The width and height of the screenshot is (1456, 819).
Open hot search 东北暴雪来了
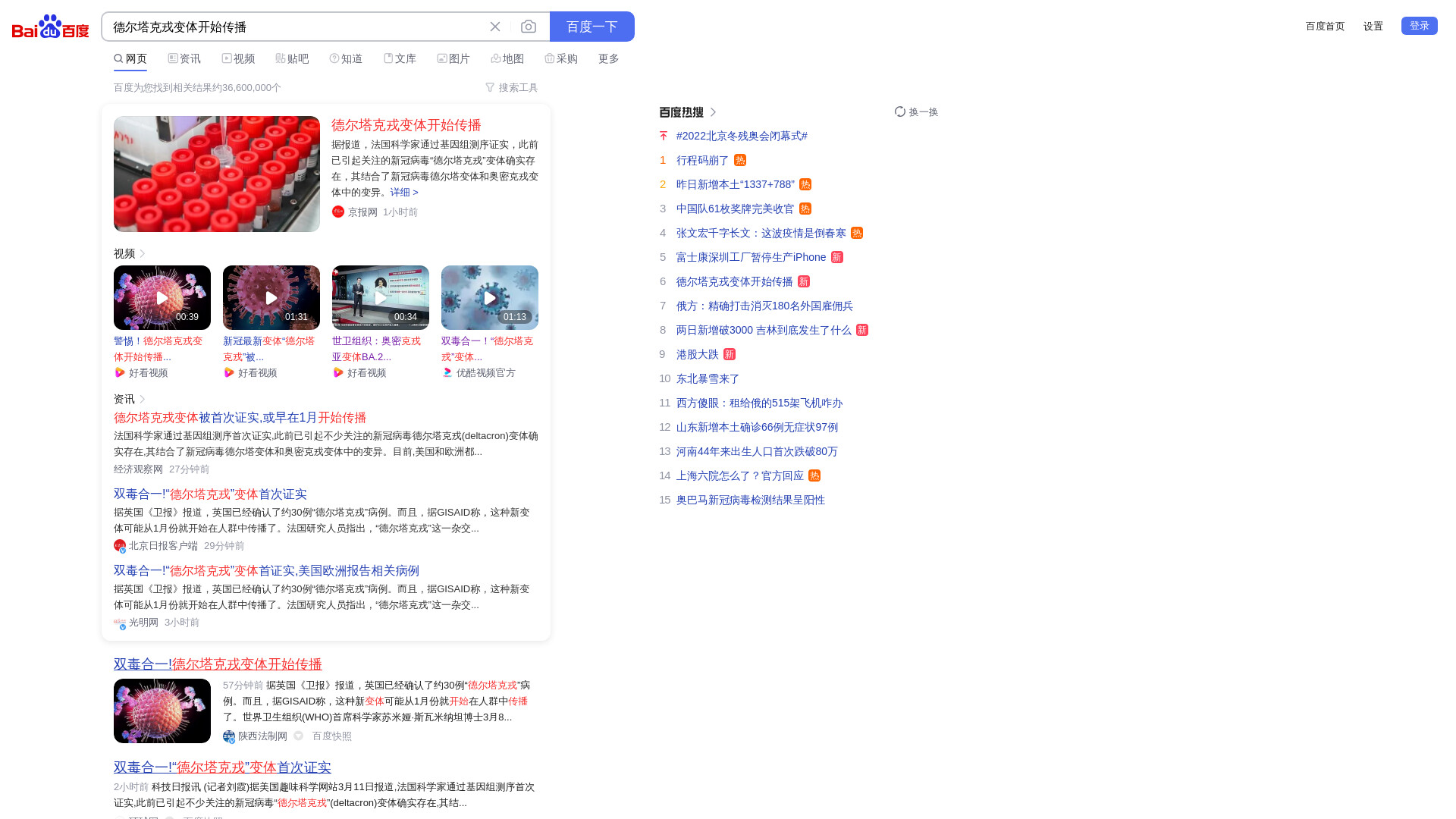[x=708, y=378]
